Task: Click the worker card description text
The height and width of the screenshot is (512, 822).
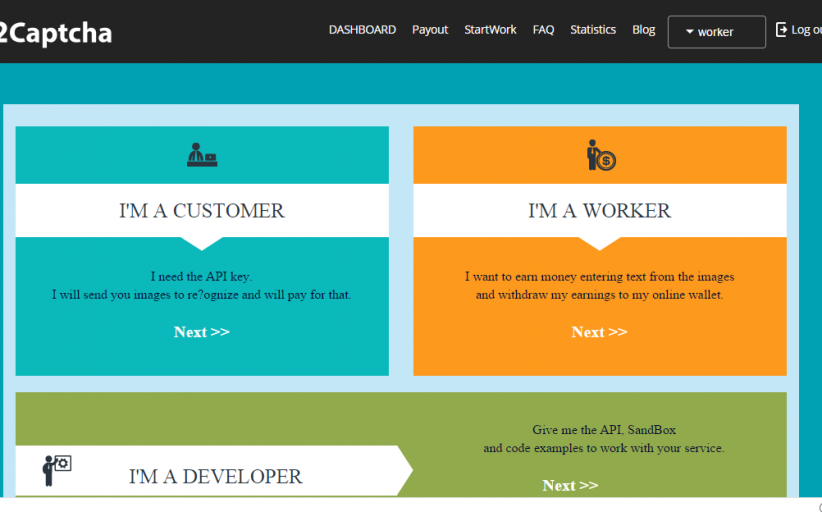Action: (x=599, y=286)
